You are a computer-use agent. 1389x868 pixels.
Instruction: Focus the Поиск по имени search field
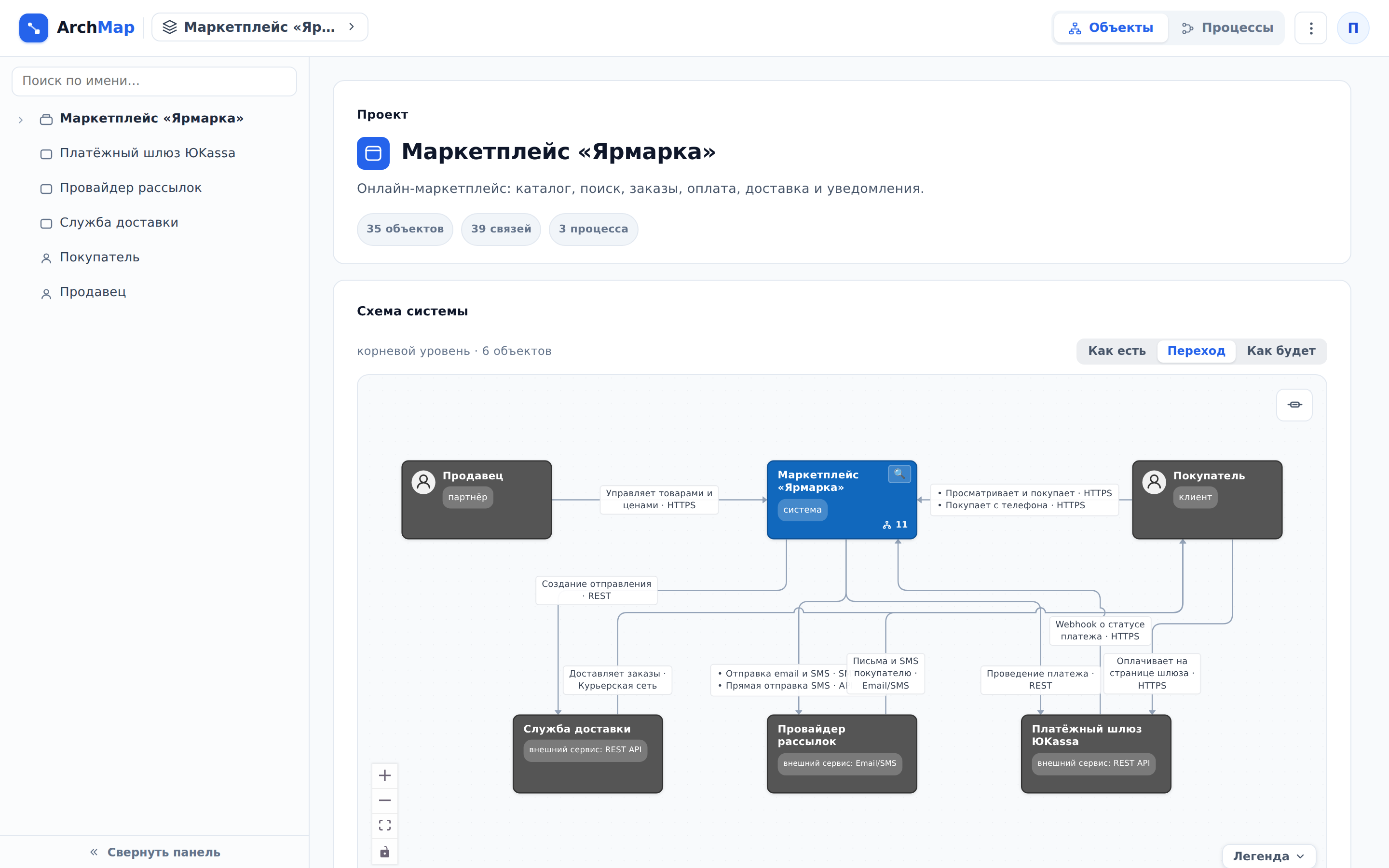(x=154, y=81)
